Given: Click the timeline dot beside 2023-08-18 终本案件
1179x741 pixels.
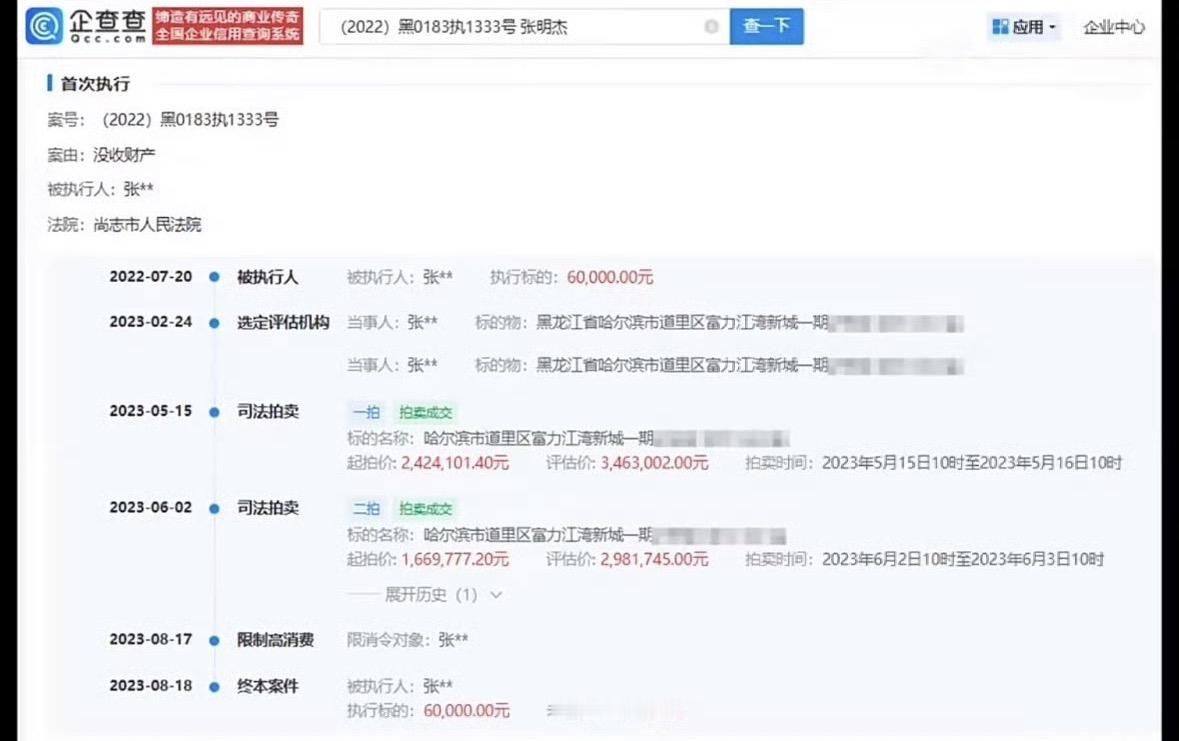Looking at the screenshot, I should (x=214, y=685).
